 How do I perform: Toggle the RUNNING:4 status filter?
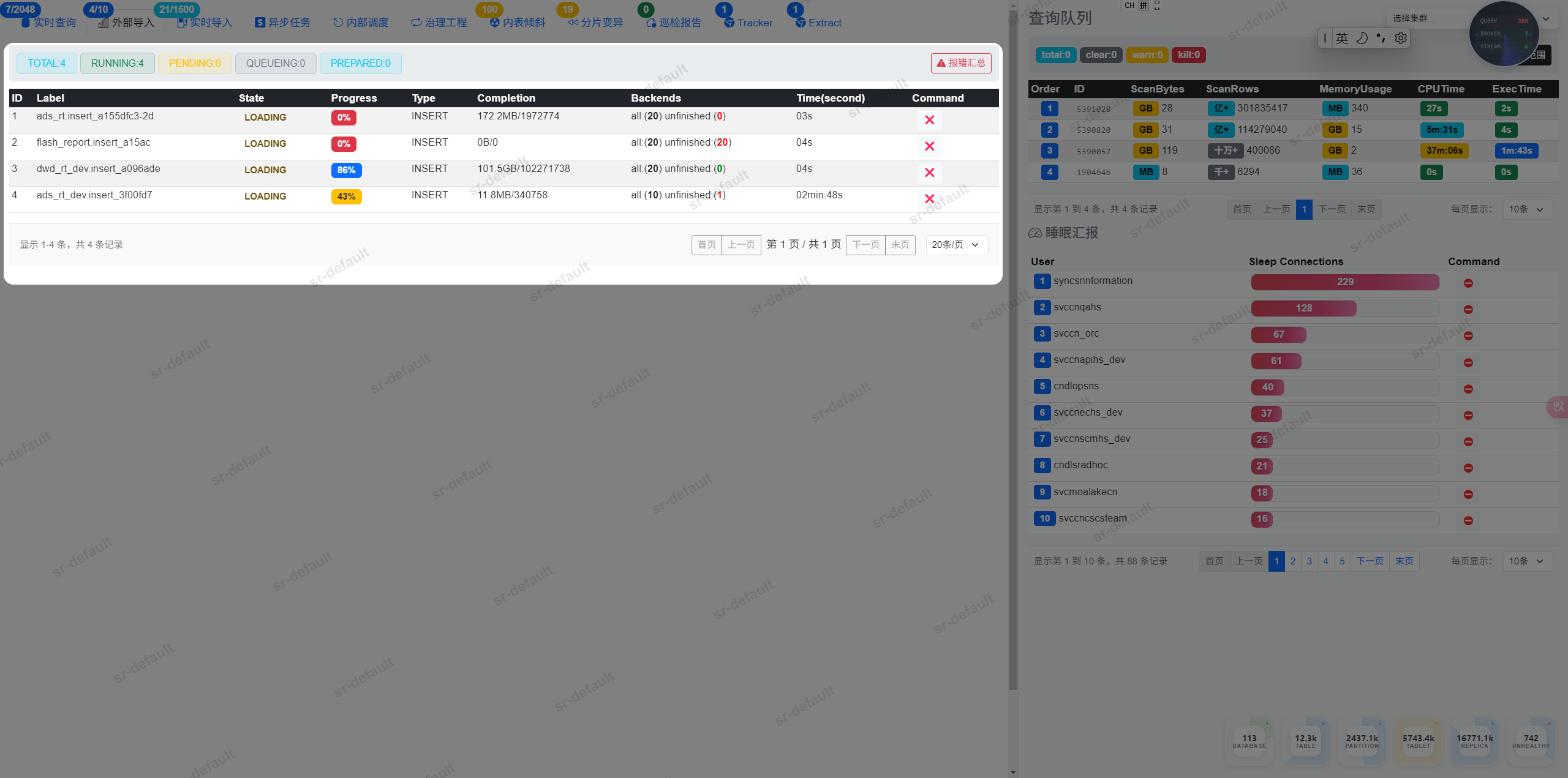117,63
